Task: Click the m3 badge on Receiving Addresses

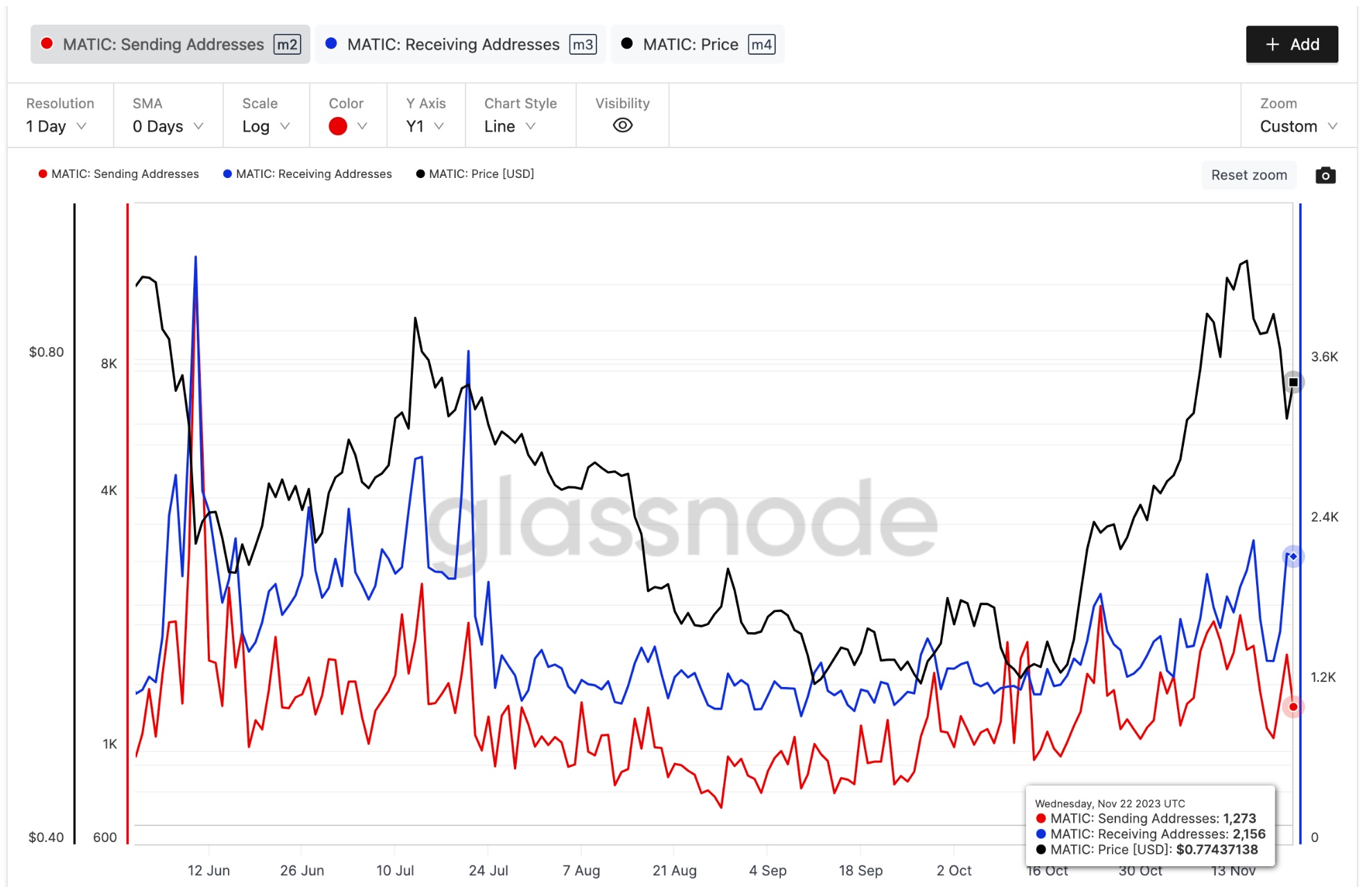Action: click(x=582, y=44)
